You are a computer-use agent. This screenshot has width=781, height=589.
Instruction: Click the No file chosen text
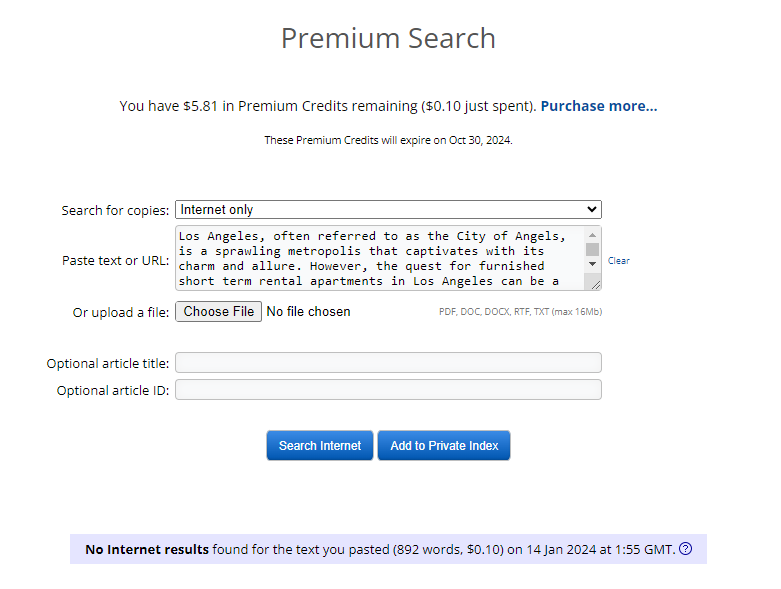point(308,312)
